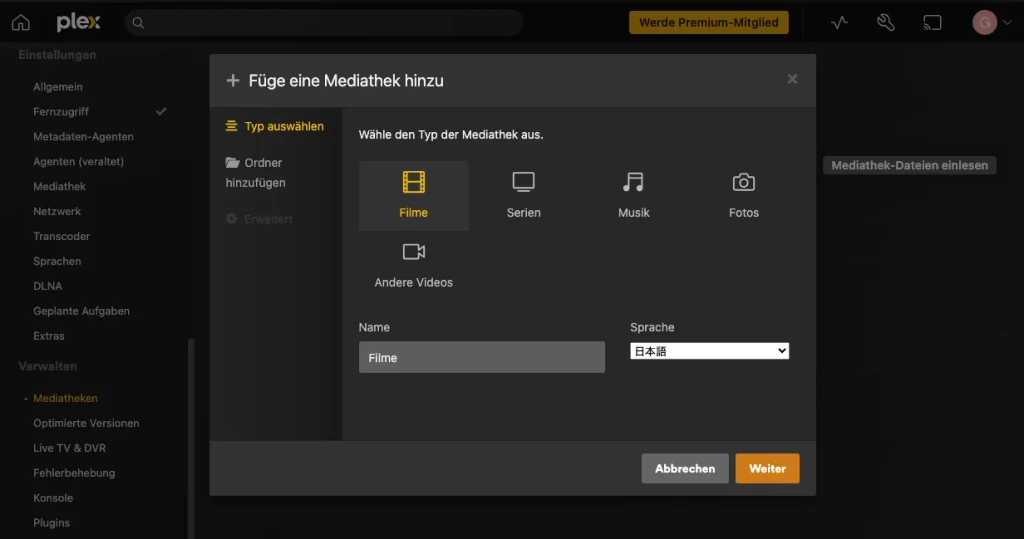Open Allgemein settings
The height and width of the screenshot is (539, 1024).
58,87
